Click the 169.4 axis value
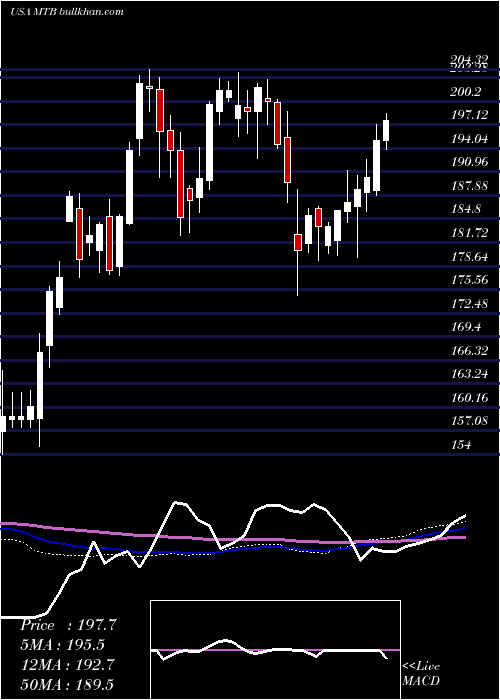 [466, 327]
